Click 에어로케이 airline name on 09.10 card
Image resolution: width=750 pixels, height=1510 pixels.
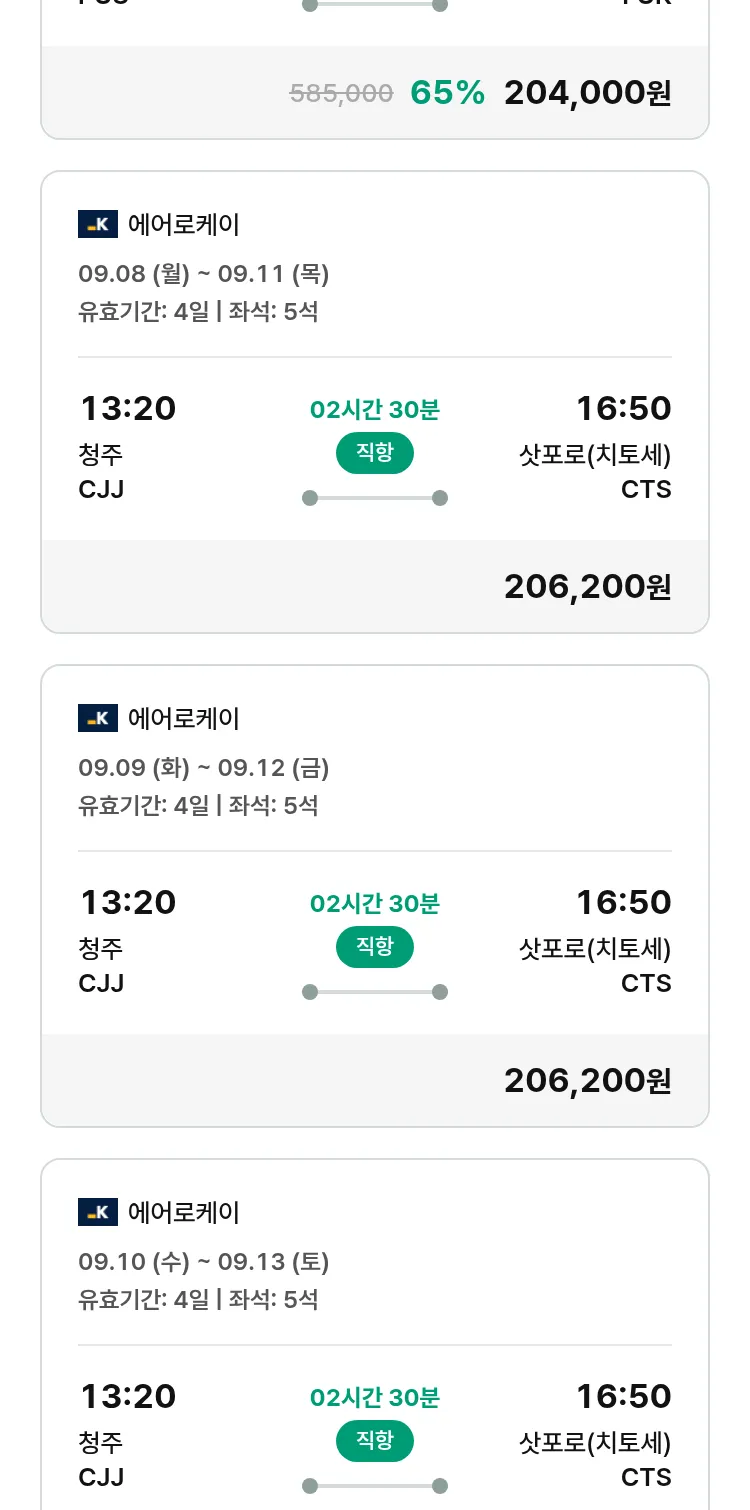(x=184, y=1213)
